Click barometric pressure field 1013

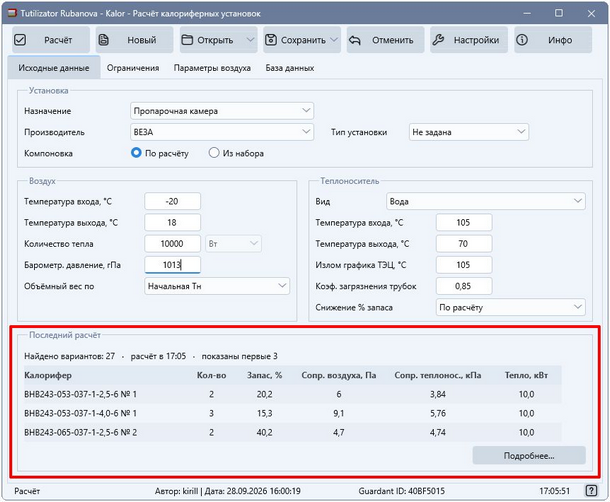pyautogui.click(x=173, y=265)
